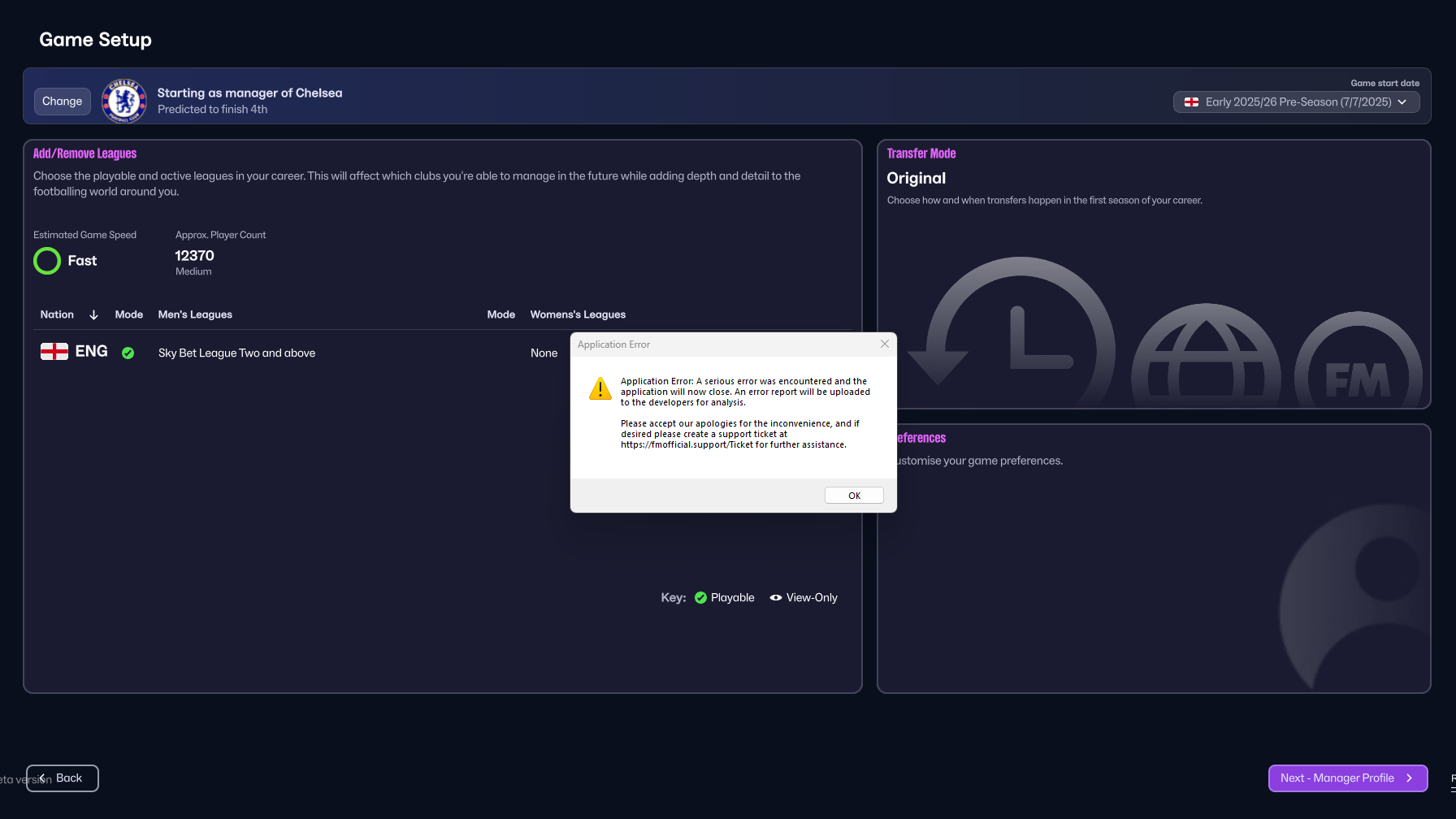Click the Playable key checkmark icon

[x=700, y=597]
